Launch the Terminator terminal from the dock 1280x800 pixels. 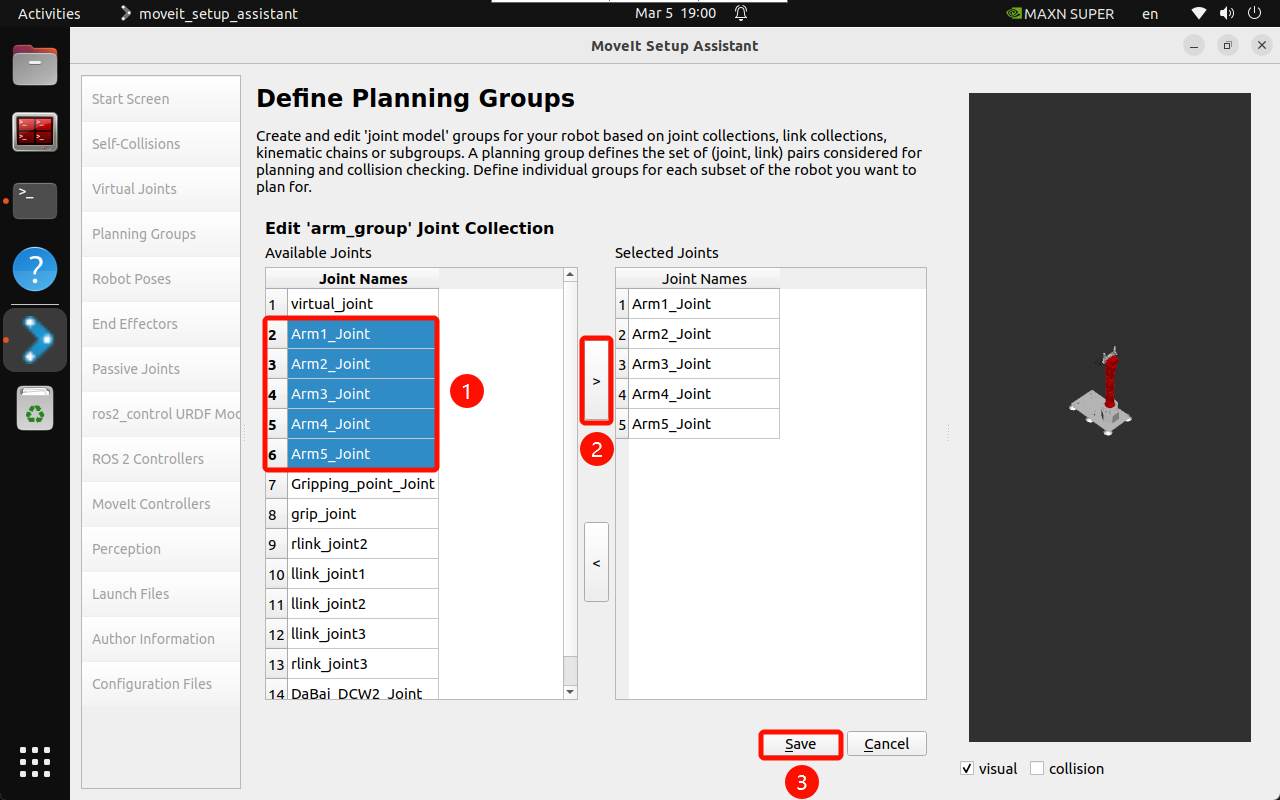(x=35, y=132)
